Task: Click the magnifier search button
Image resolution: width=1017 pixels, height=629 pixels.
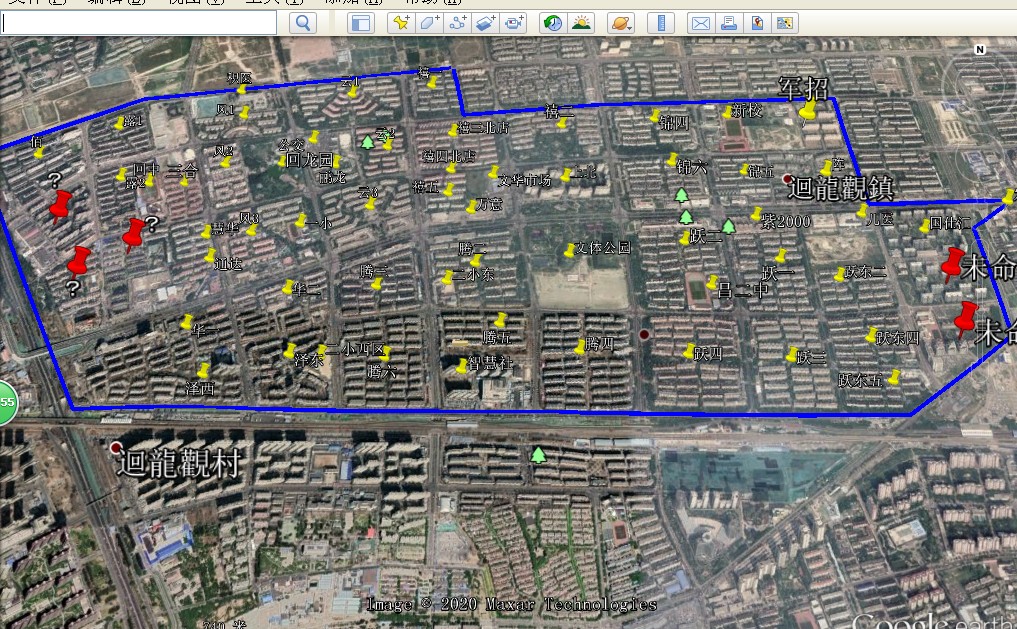Action: coord(302,23)
